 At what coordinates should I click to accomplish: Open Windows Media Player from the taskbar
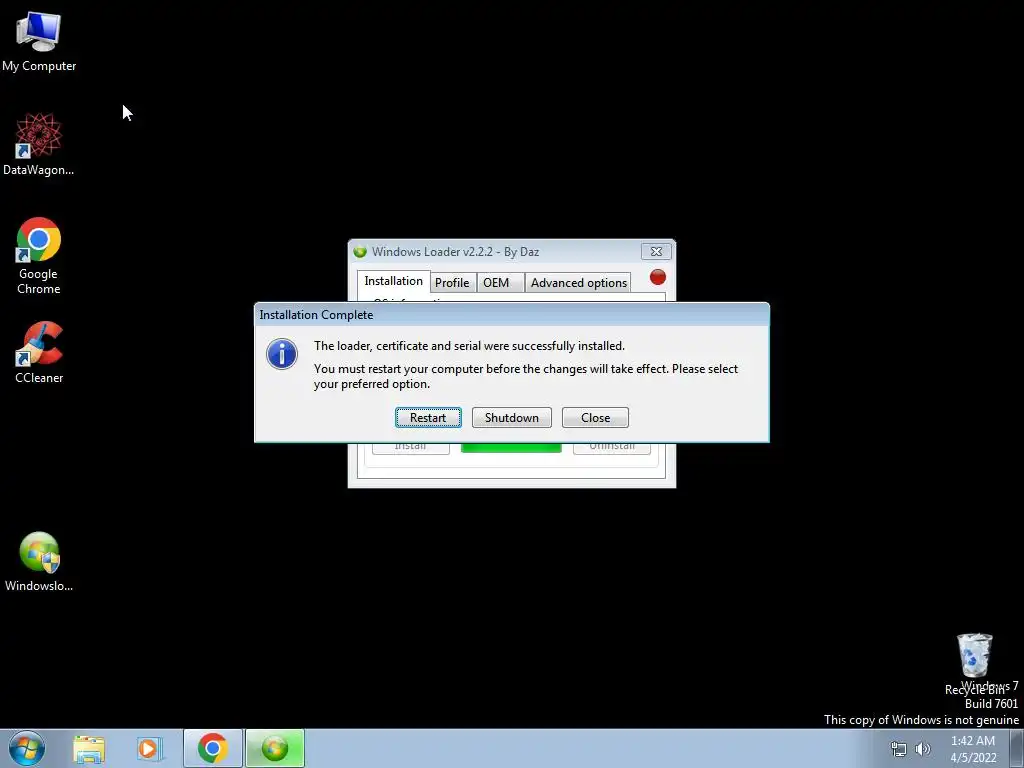point(149,749)
